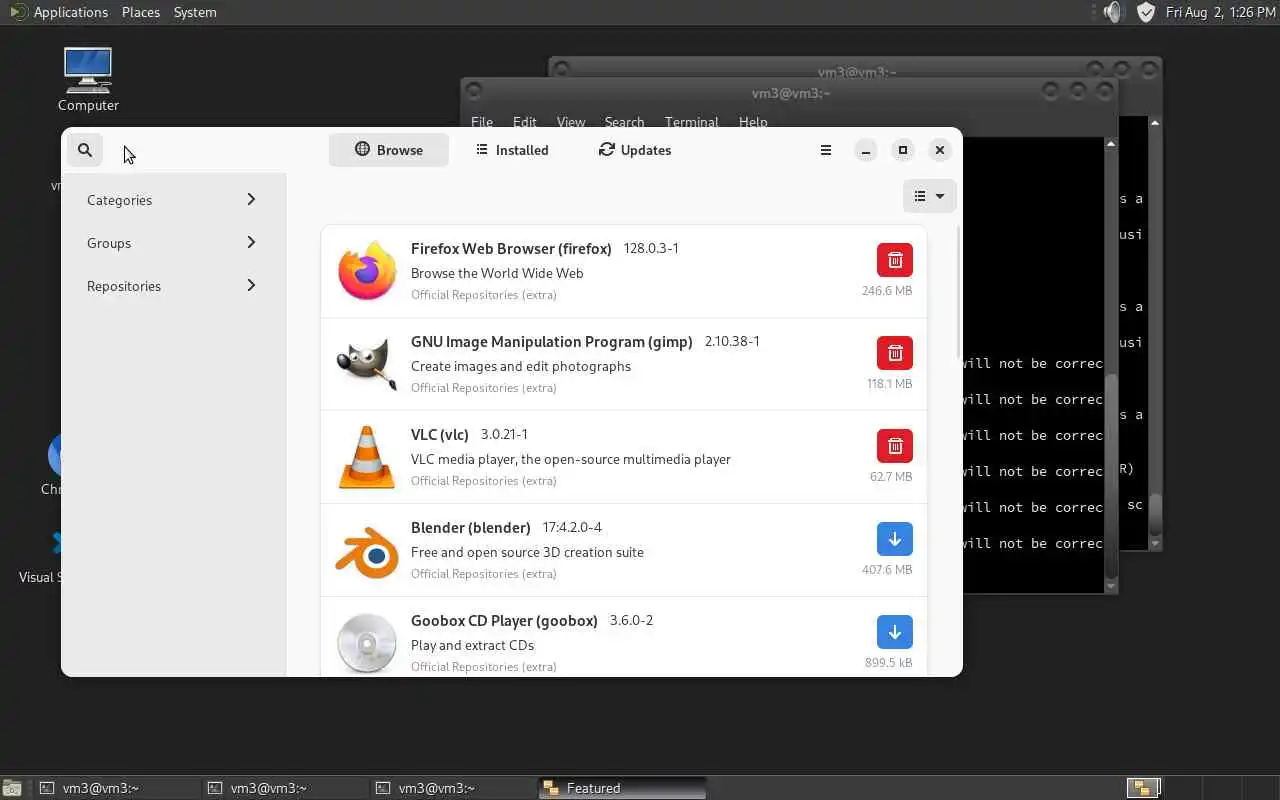Open Edit menu in the terminal window

tap(525, 122)
